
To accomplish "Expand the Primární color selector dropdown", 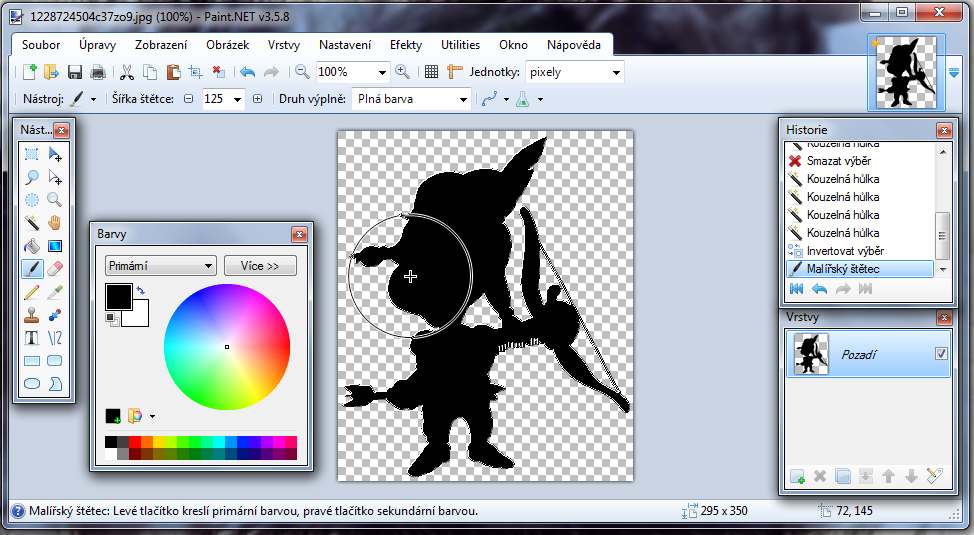I will pos(160,265).
